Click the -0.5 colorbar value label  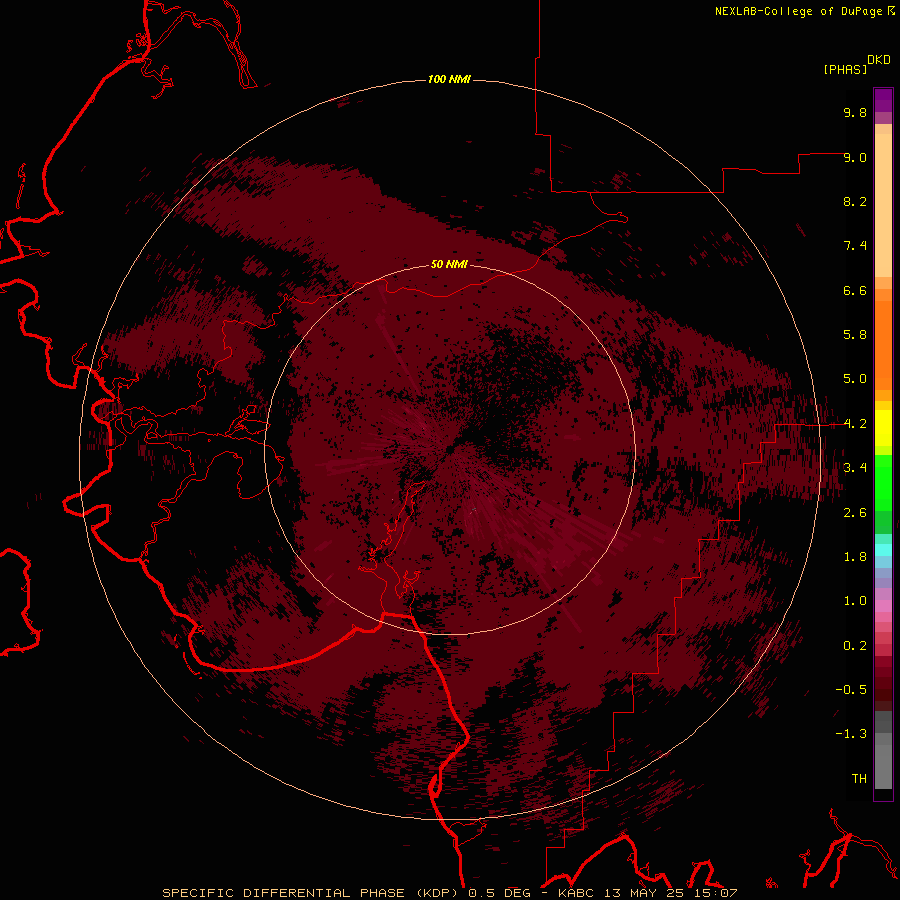coord(851,690)
